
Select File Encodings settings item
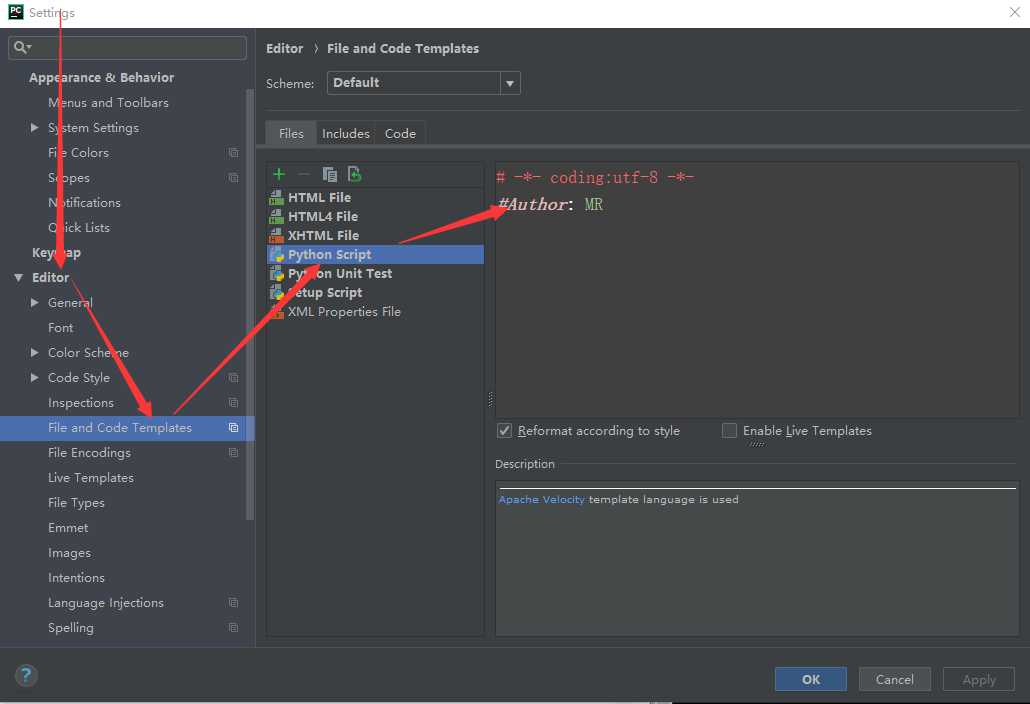coord(89,452)
